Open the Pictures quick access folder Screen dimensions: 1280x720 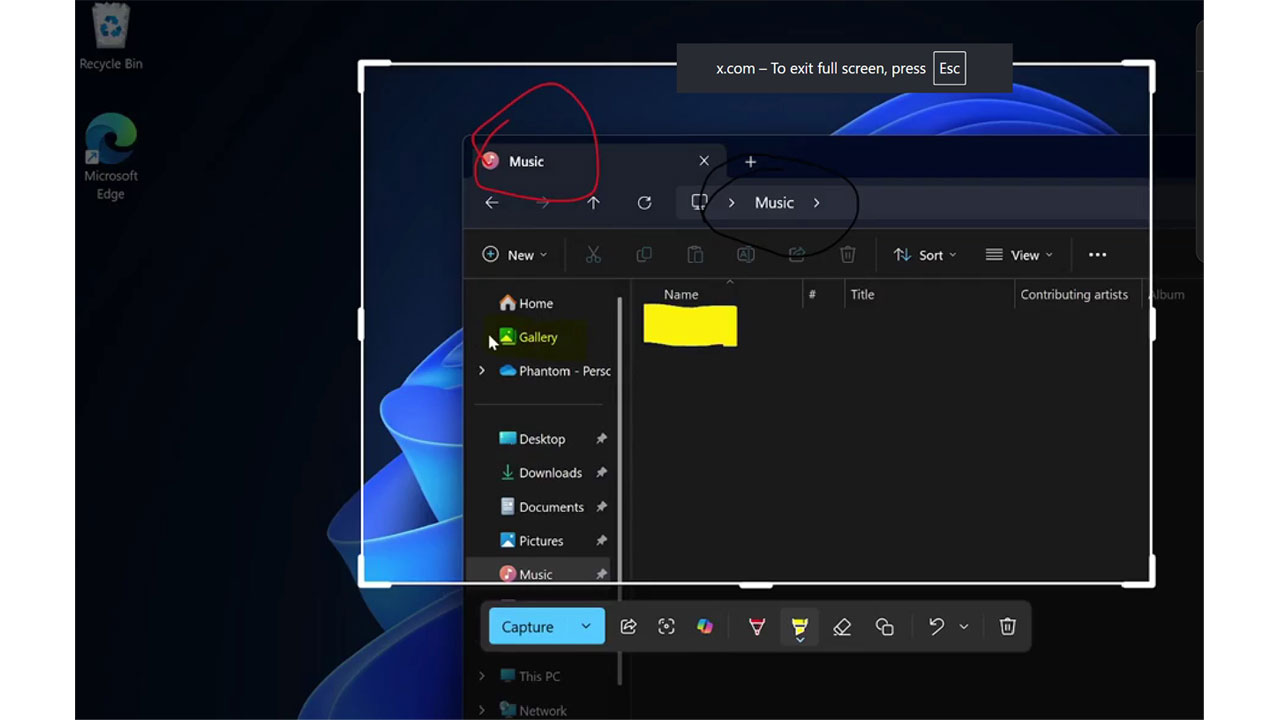point(532,541)
